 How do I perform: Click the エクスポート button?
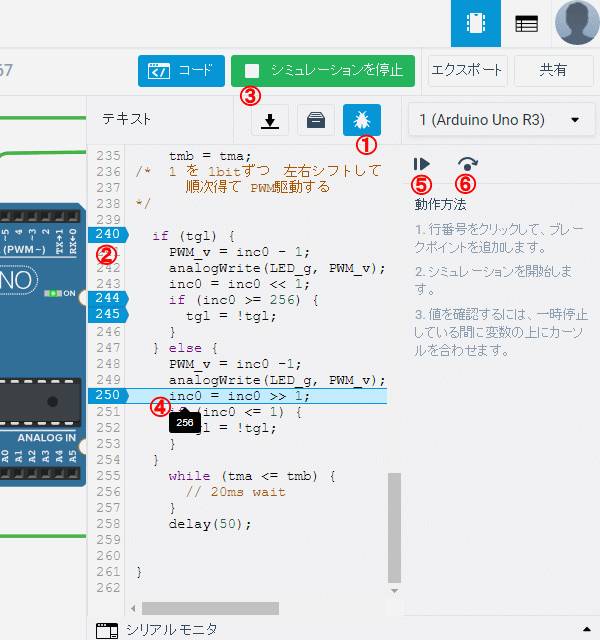pos(467,71)
